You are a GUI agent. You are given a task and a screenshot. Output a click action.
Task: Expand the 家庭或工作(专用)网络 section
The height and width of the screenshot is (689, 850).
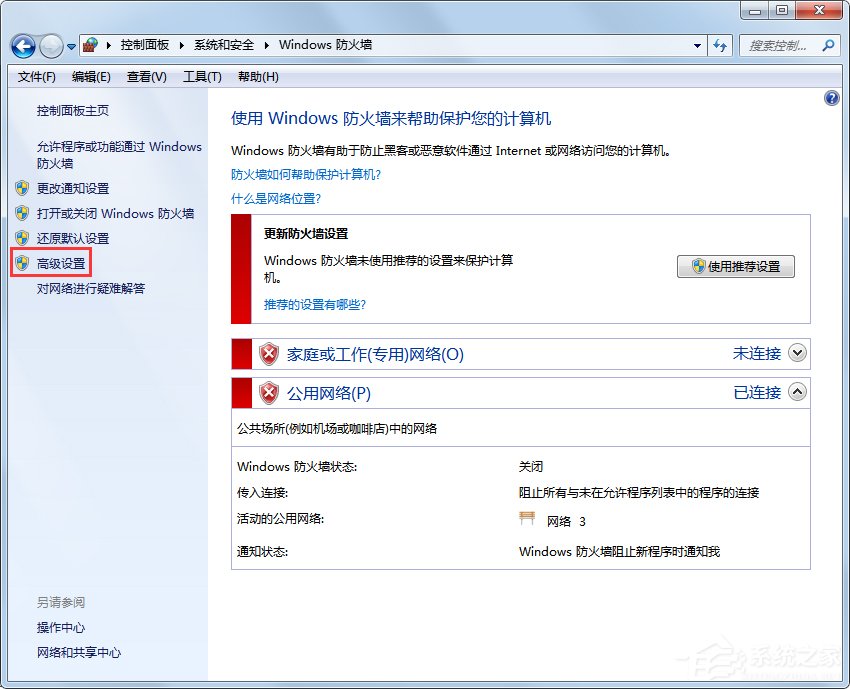click(797, 353)
